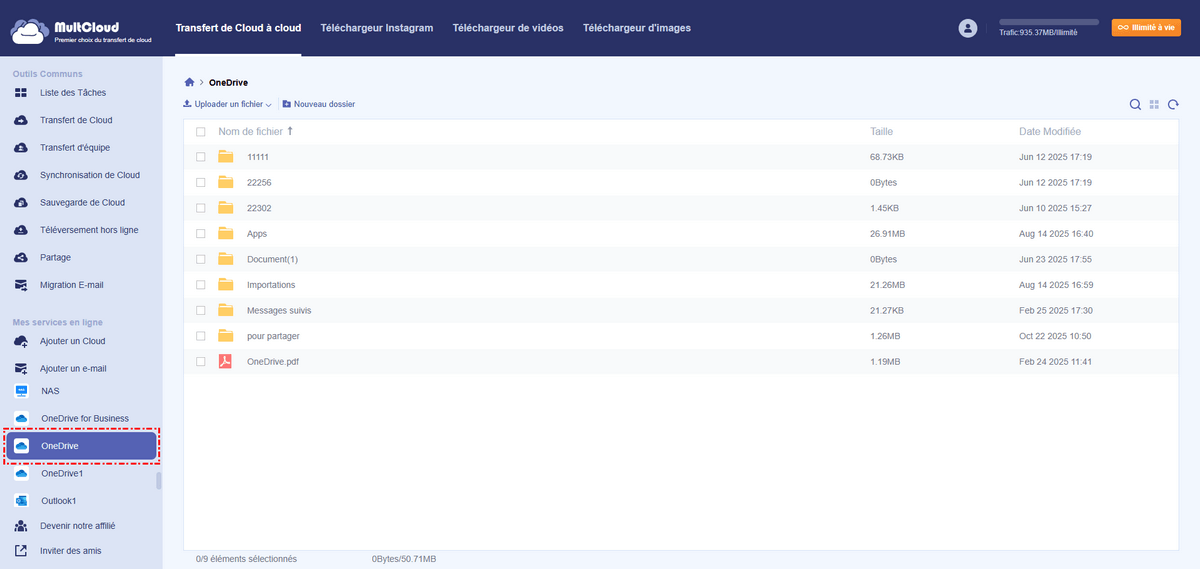The image size is (1200, 569).
Task: Click the Inviter des amis icon
Action: point(21,550)
